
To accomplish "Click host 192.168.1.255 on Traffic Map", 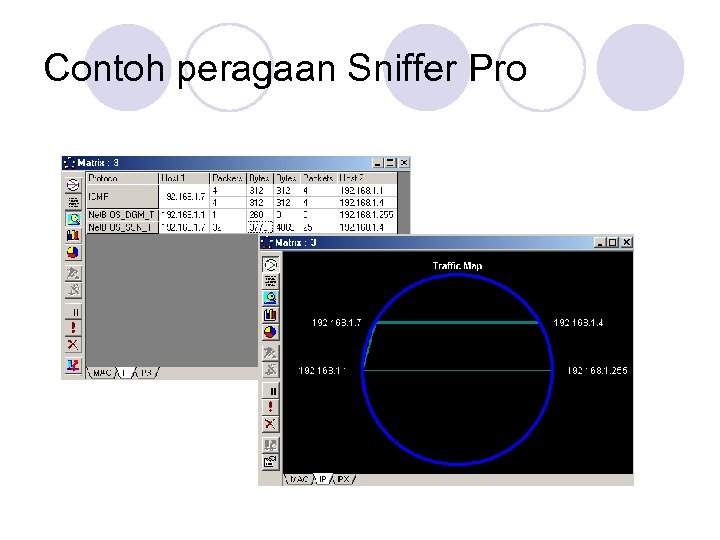I will [597, 371].
